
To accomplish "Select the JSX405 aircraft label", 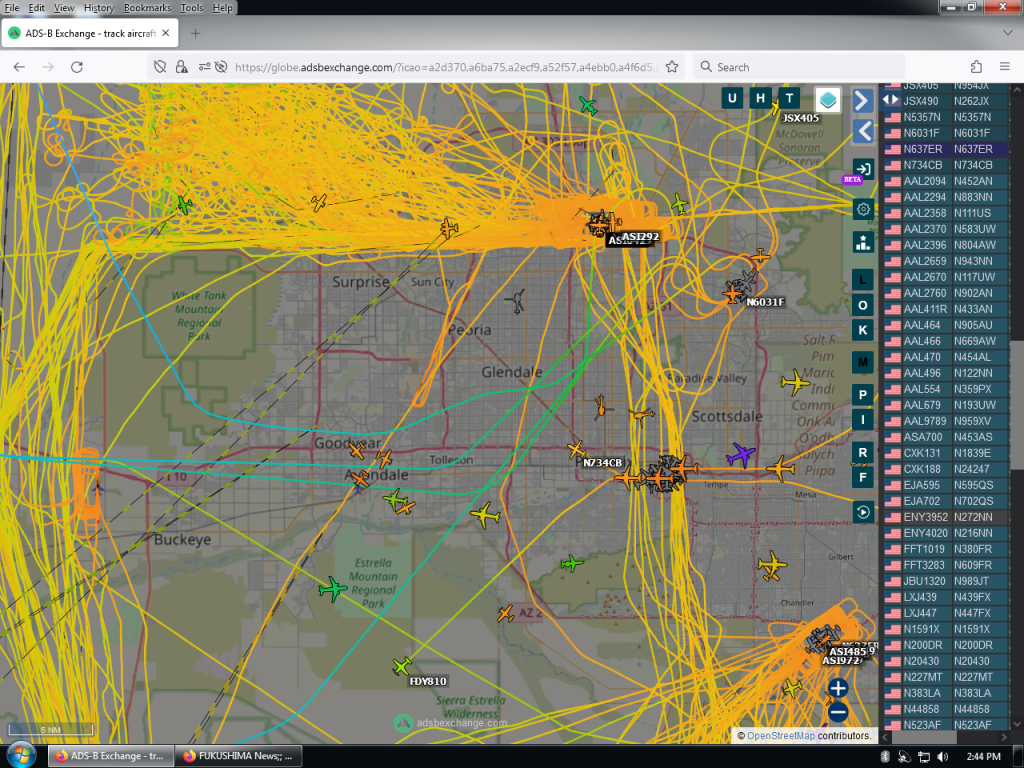I will pos(801,118).
